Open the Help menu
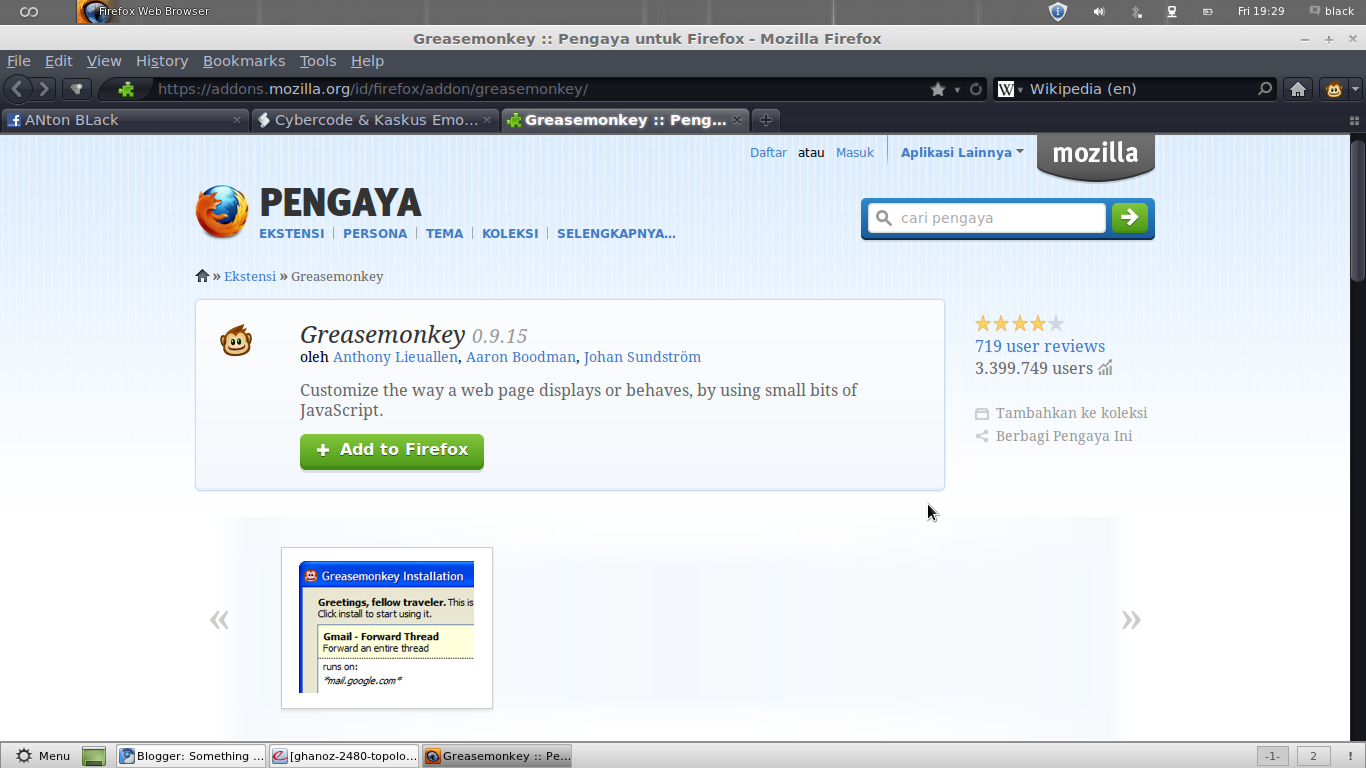The height and width of the screenshot is (768, 1366). (x=367, y=61)
